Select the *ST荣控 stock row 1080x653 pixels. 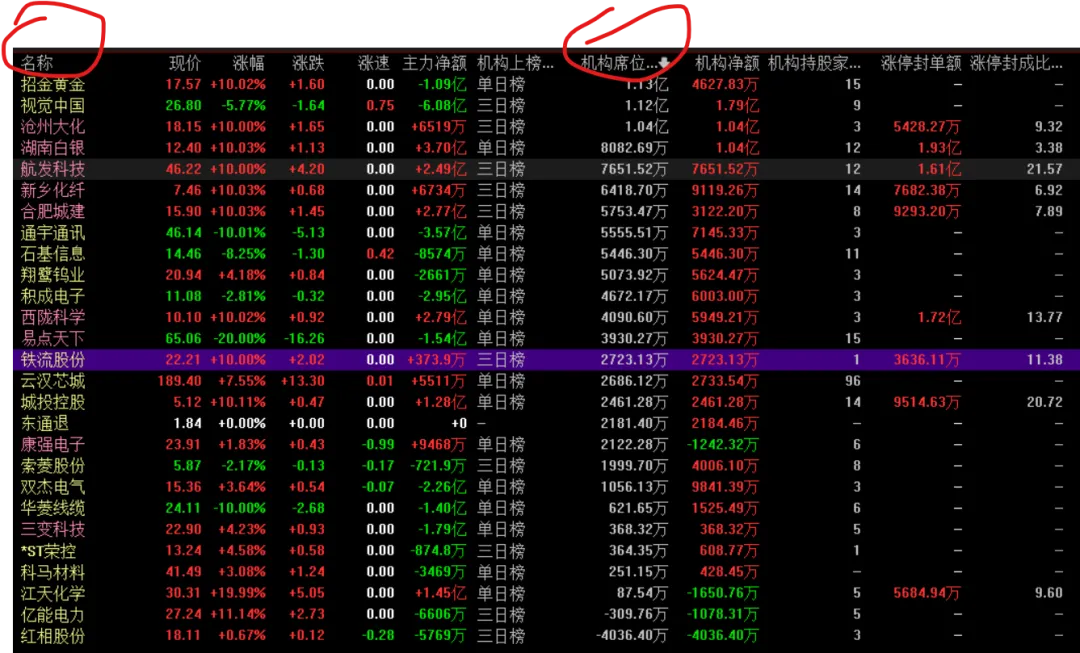pos(546,551)
